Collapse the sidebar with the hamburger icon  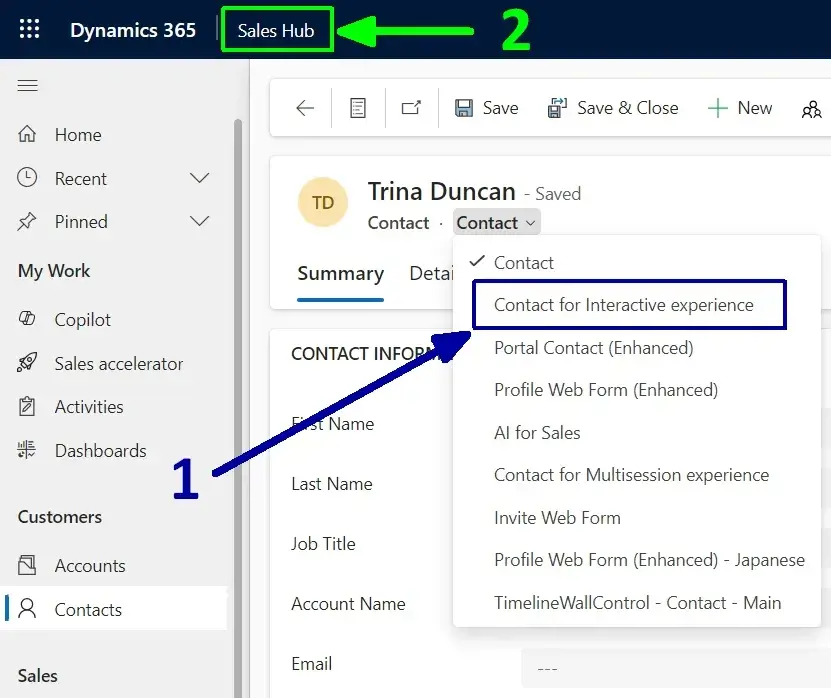coord(28,85)
